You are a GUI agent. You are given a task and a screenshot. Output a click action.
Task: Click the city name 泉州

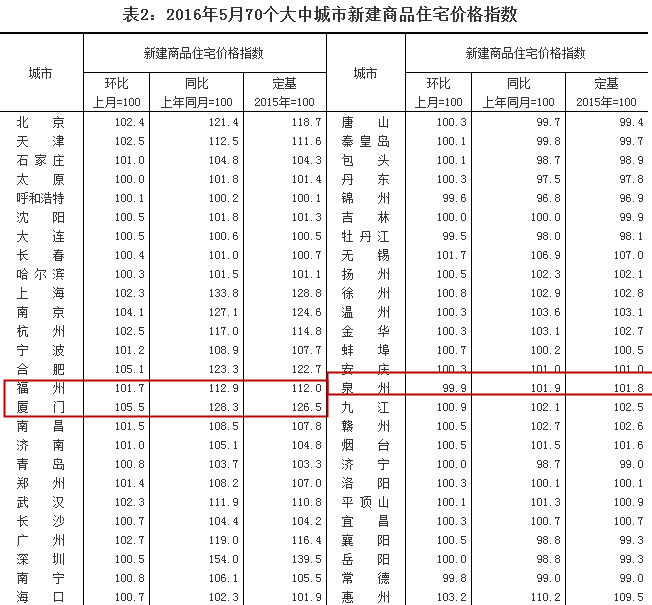click(x=365, y=388)
